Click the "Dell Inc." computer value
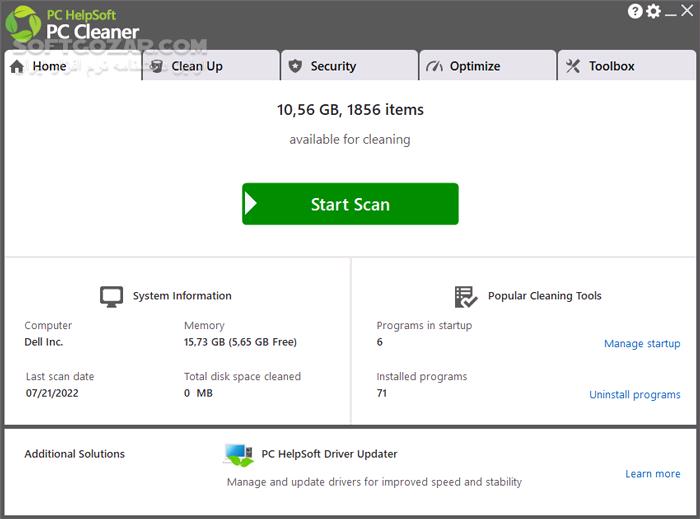The image size is (700, 519). pyautogui.click(x=44, y=342)
